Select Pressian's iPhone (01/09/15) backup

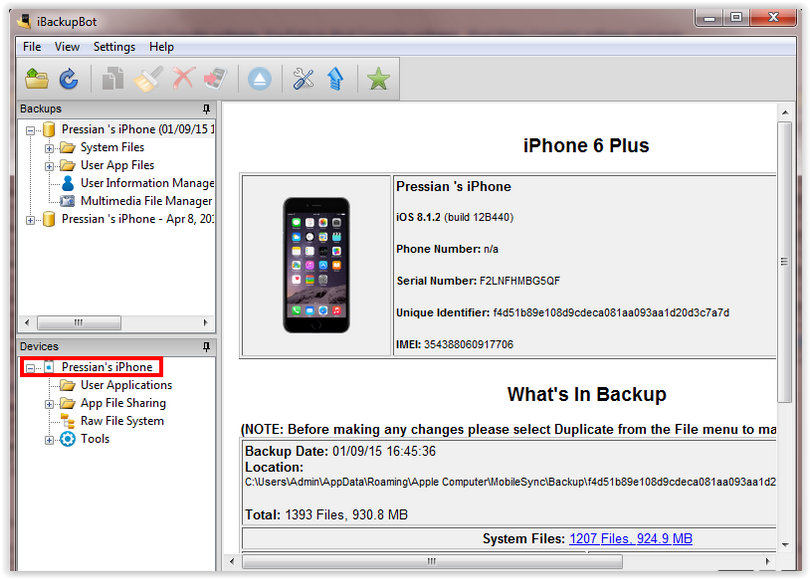coord(137,129)
